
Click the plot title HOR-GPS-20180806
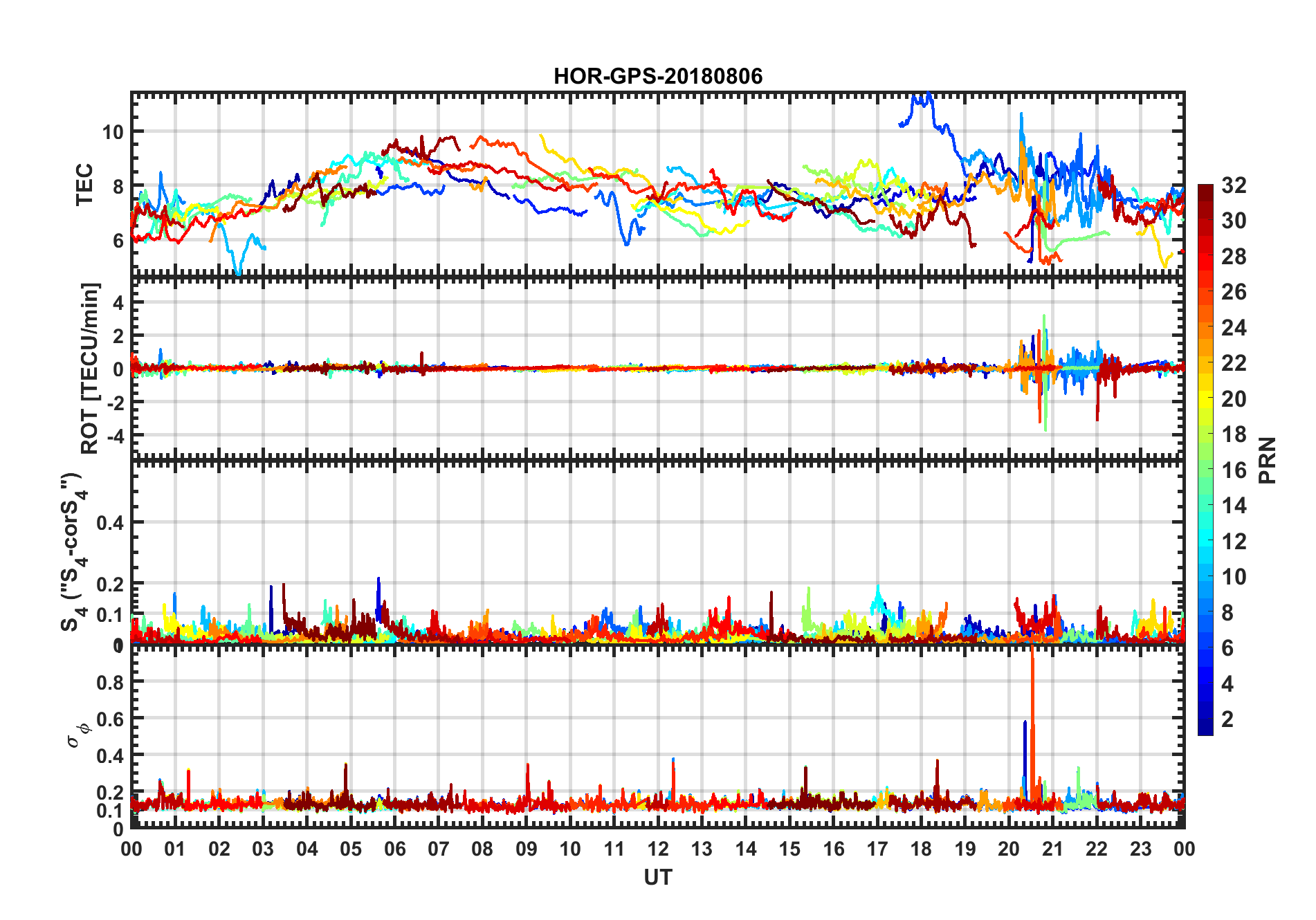click(x=658, y=76)
